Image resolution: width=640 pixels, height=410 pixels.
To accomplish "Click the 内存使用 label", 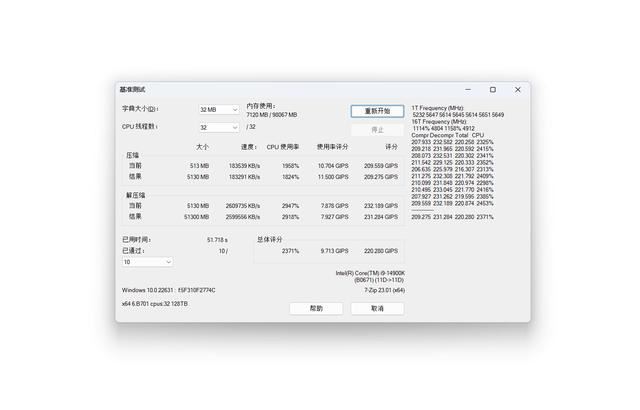I will coord(261,106).
